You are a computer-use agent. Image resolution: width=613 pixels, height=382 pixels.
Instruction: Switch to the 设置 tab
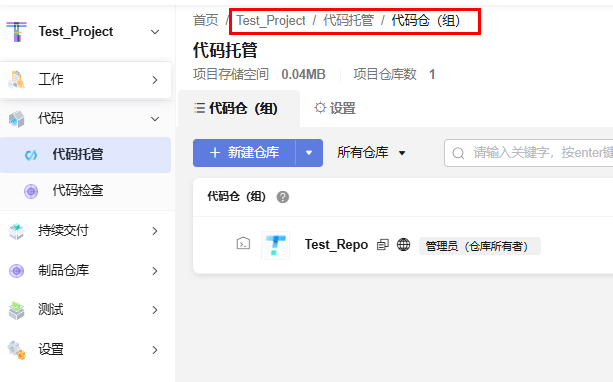pyautogui.click(x=335, y=108)
